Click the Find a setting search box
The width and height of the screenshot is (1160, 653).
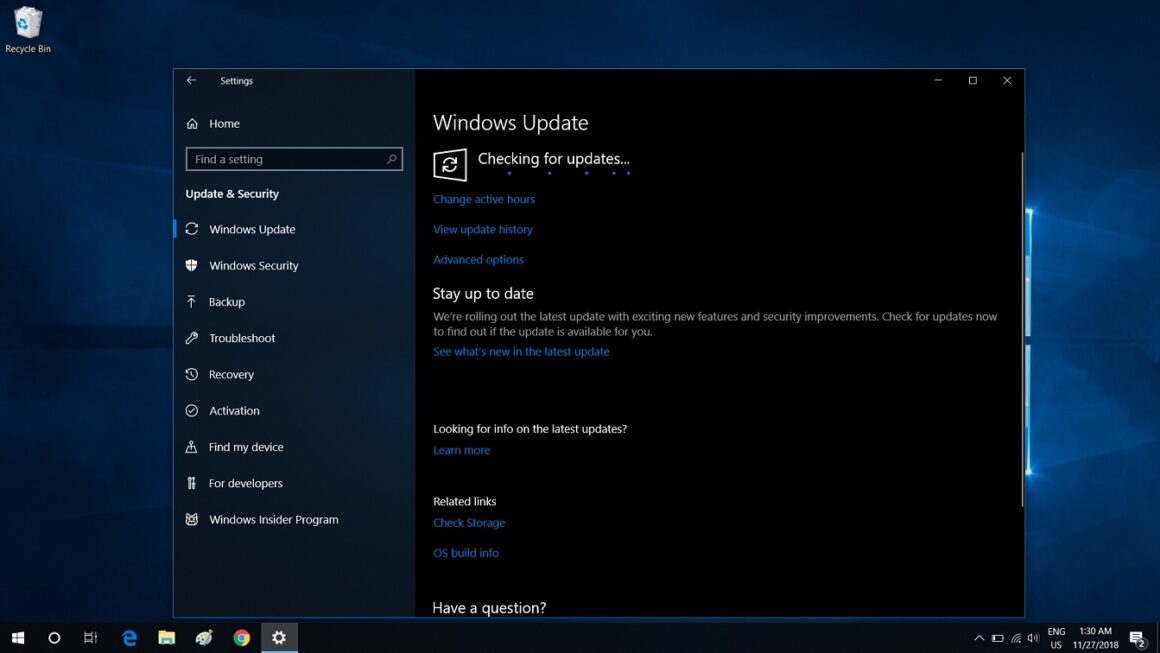tap(293, 159)
